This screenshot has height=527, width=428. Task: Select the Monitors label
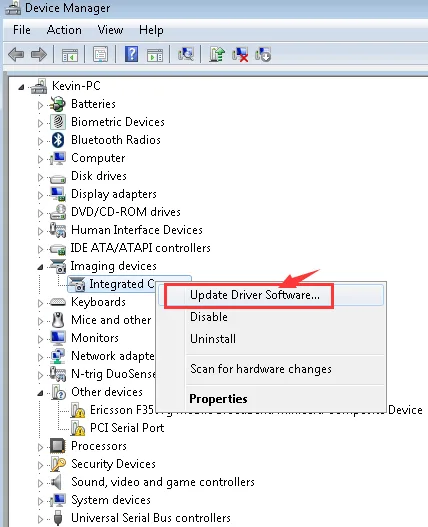tap(95, 338)
